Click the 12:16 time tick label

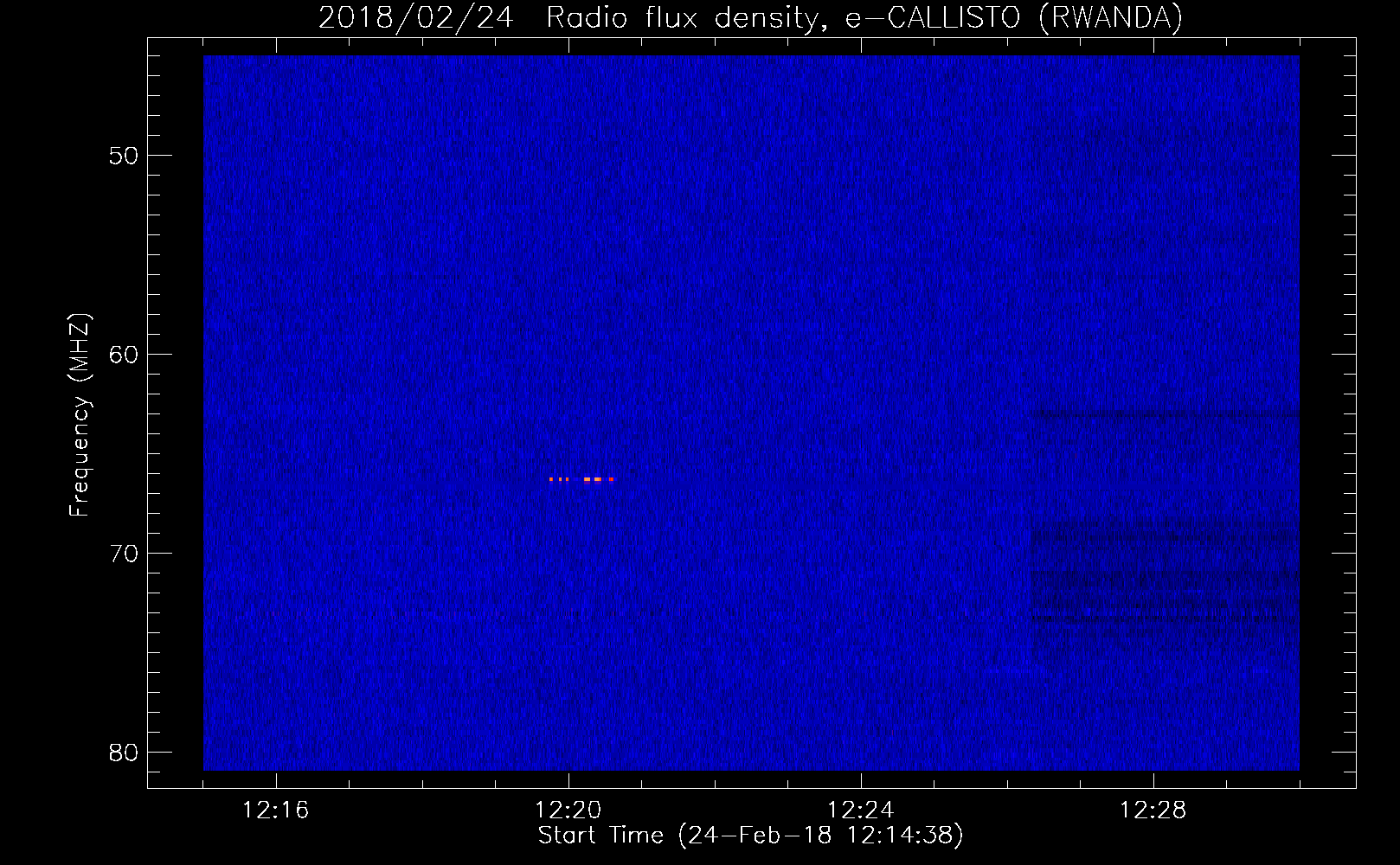coord(276,811)
